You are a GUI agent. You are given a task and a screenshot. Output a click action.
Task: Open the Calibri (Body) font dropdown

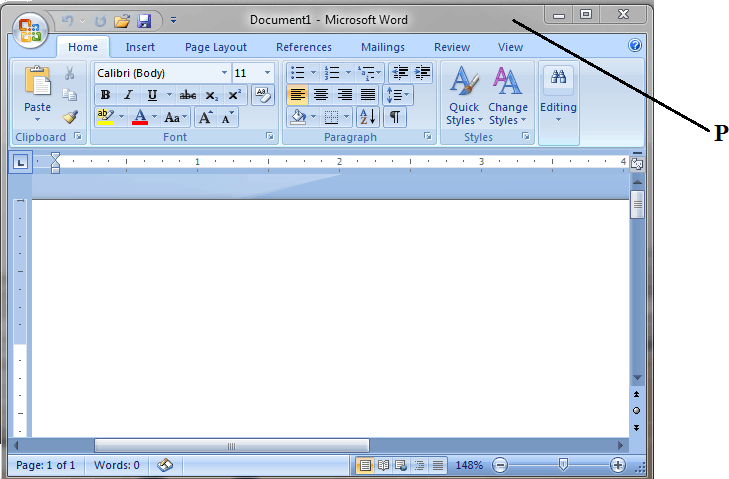click(x=224, y=73)
